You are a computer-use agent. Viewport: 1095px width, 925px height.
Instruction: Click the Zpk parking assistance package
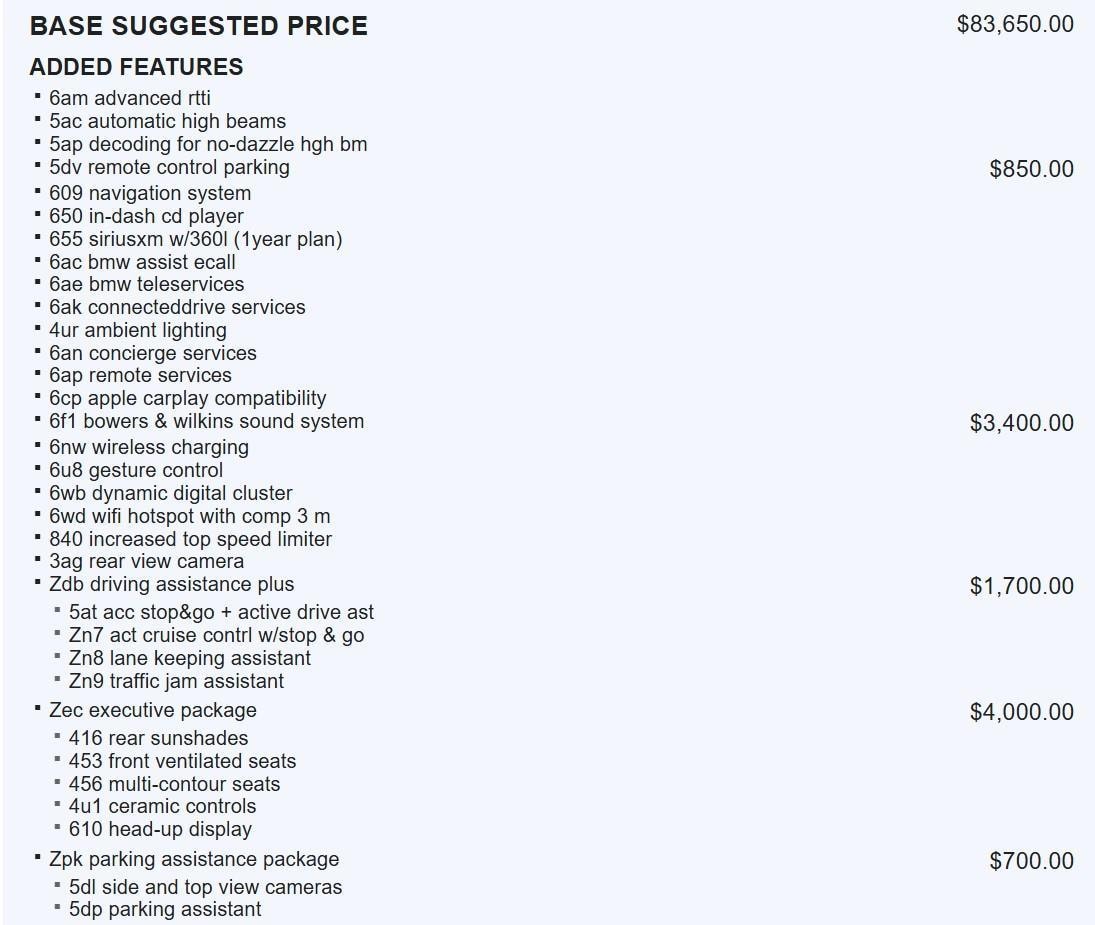tap(194, 859)
